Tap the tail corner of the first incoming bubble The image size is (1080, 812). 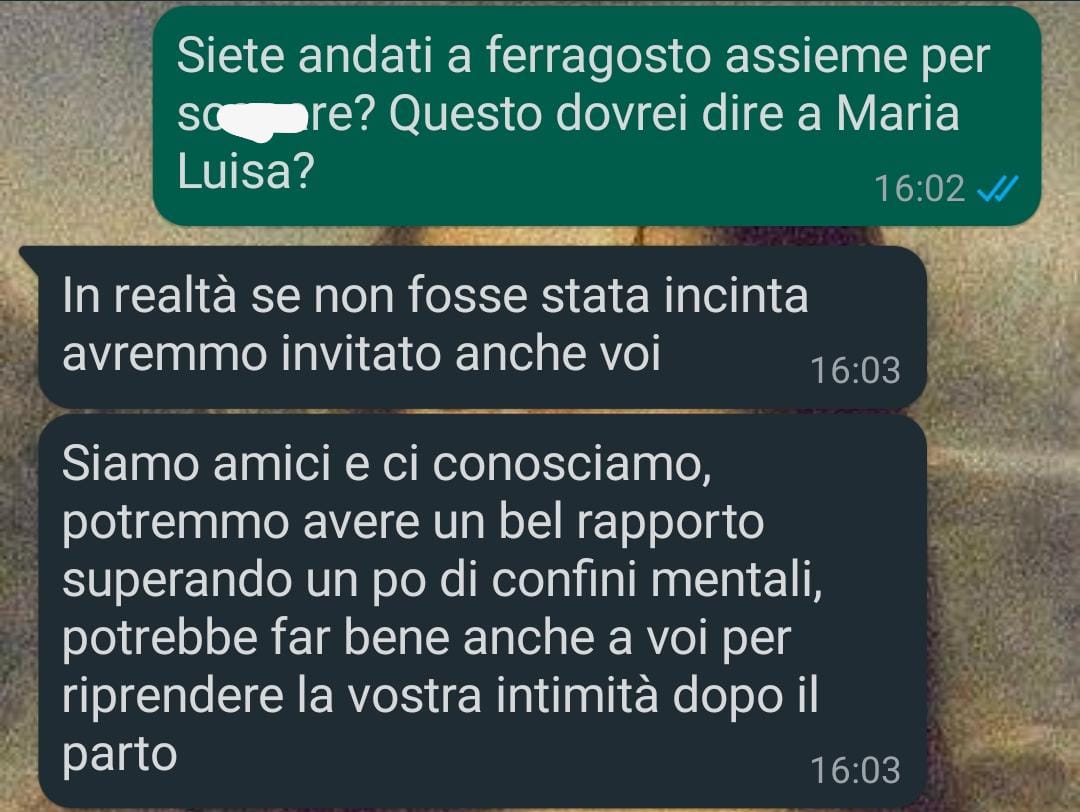[30, 258]
